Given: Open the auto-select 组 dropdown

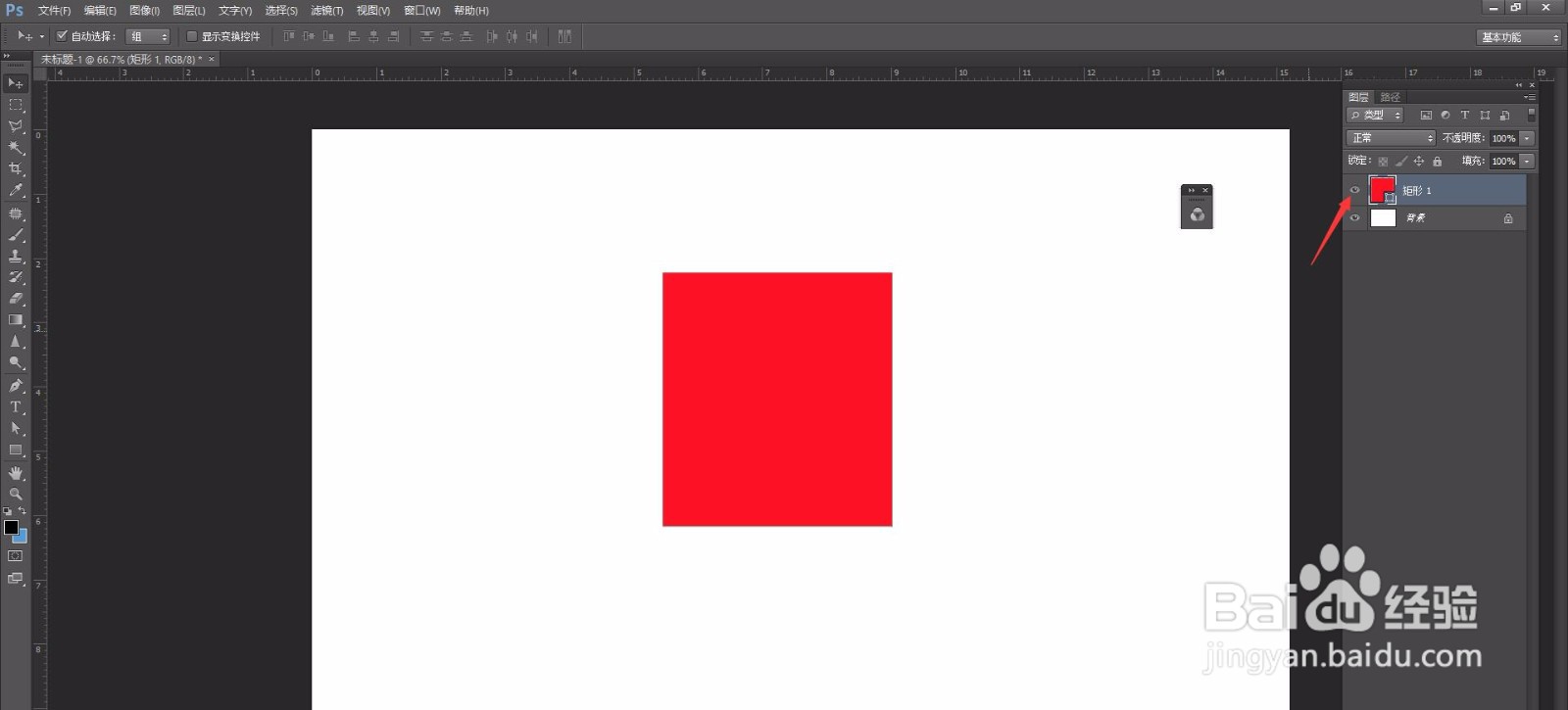Looking at the screenshot, I should [x=148, y=36].
